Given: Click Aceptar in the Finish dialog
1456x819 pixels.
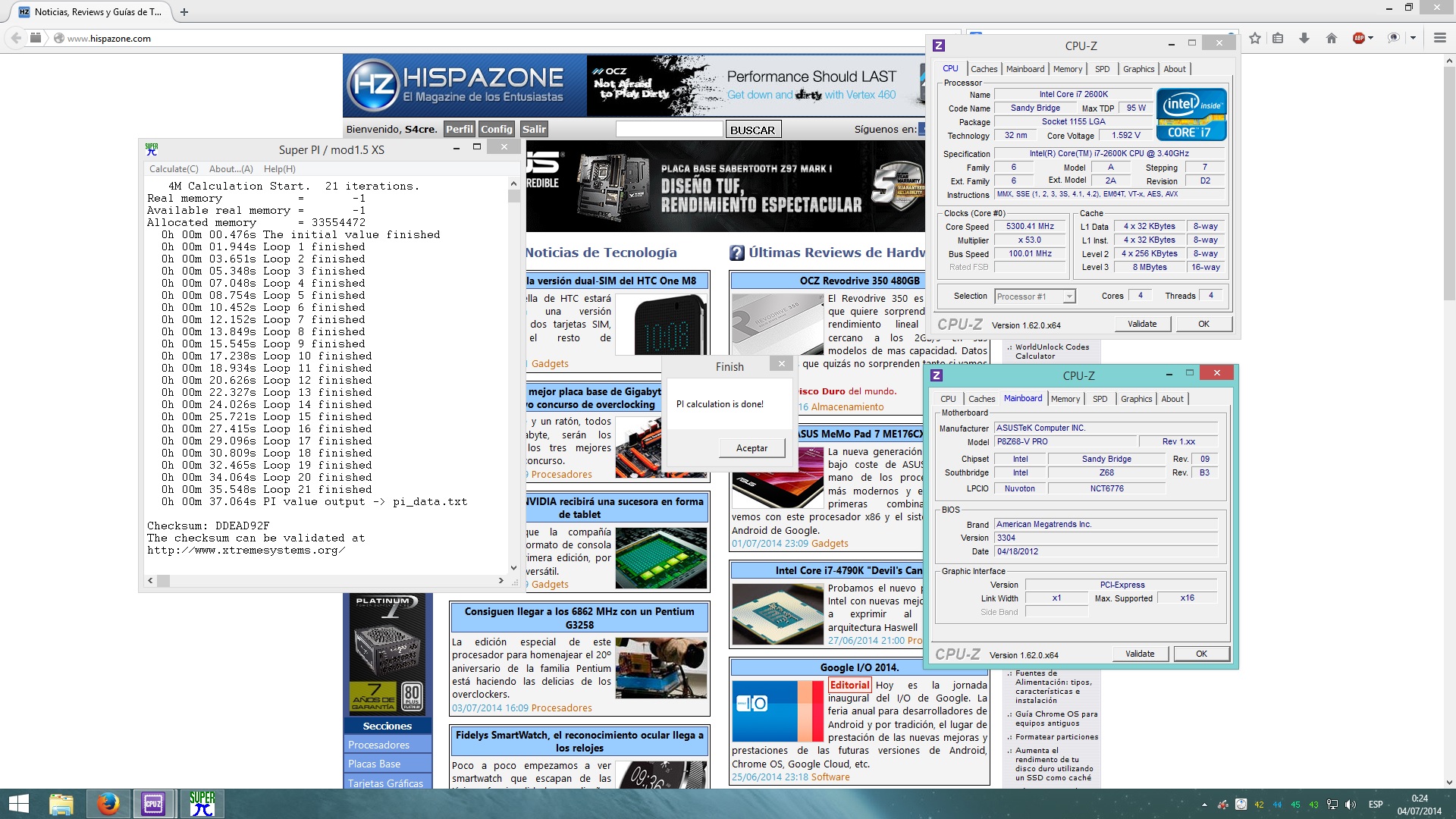Looking at the screenshot, I should coord(752,448).
